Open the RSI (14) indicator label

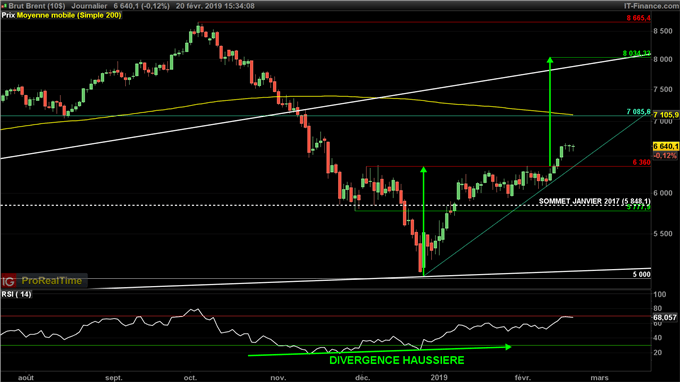[x=16, y=294]
